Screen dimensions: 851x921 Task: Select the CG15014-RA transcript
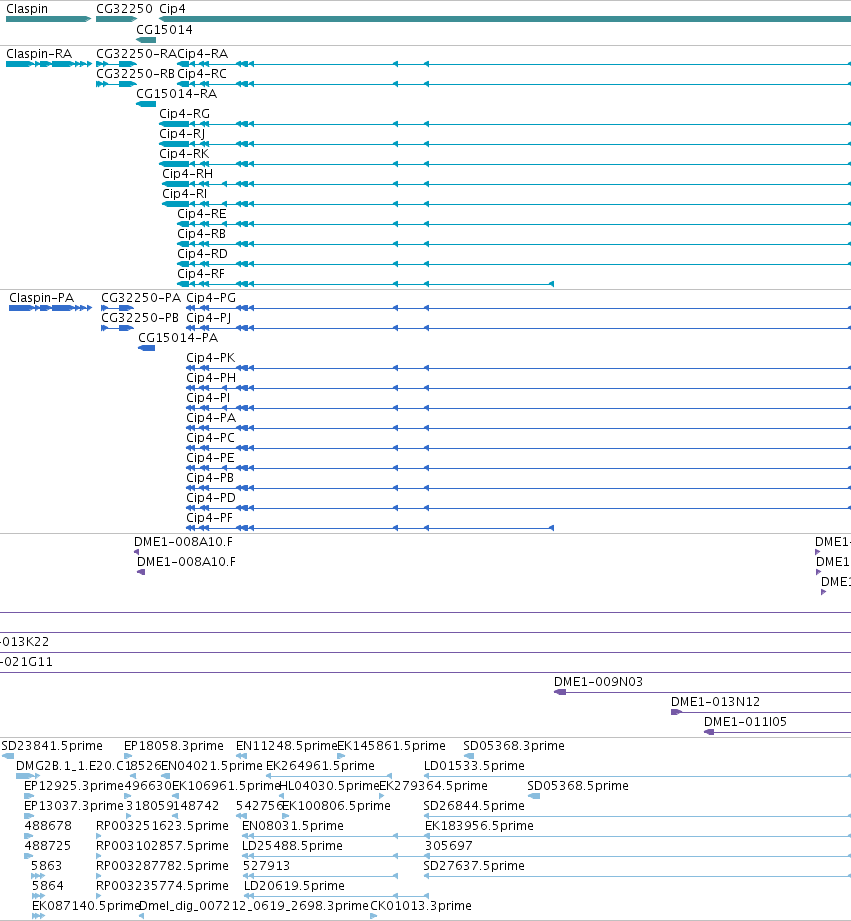[x=146, y=104]
